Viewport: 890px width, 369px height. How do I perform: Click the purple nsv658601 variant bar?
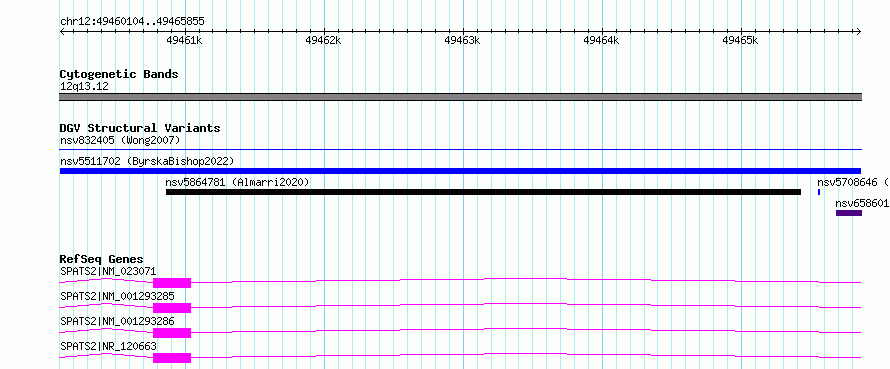tap(849, 213)
